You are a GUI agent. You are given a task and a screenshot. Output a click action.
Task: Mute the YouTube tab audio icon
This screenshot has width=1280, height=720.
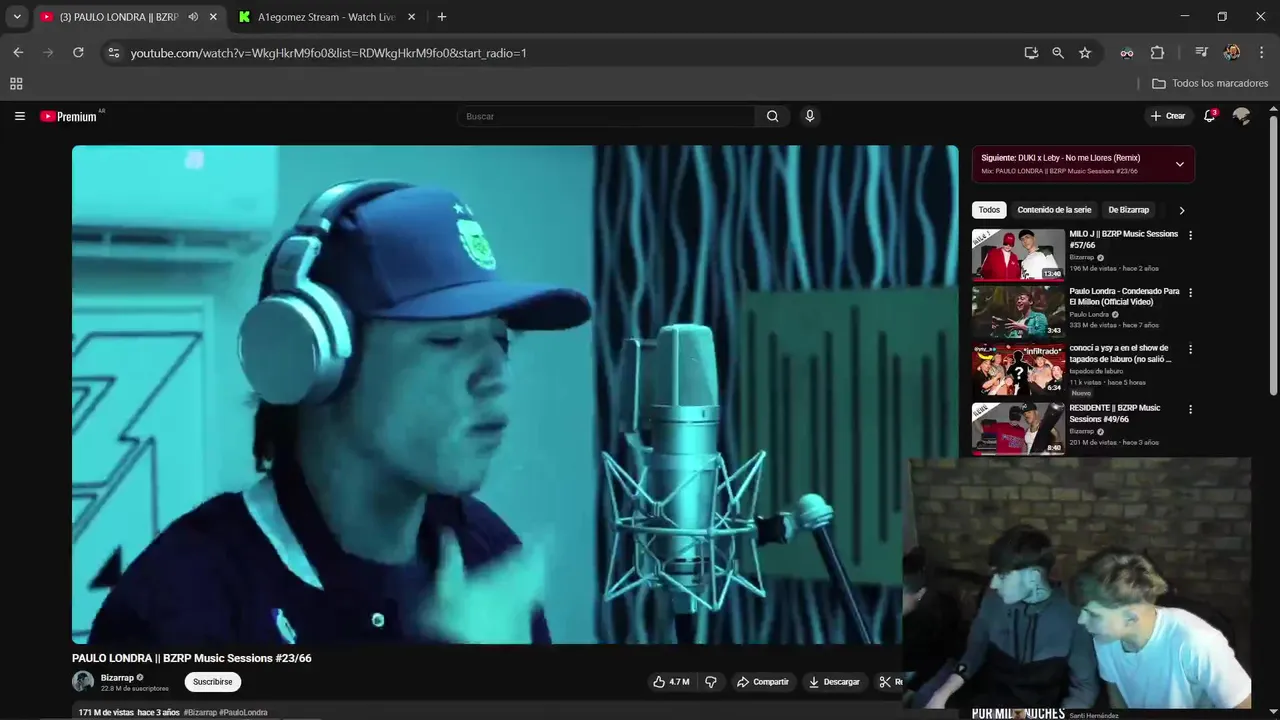193,17
